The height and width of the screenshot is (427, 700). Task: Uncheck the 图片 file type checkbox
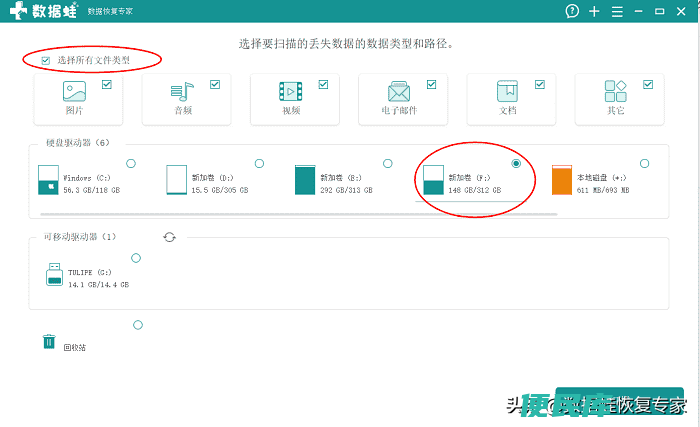[107, 84]
